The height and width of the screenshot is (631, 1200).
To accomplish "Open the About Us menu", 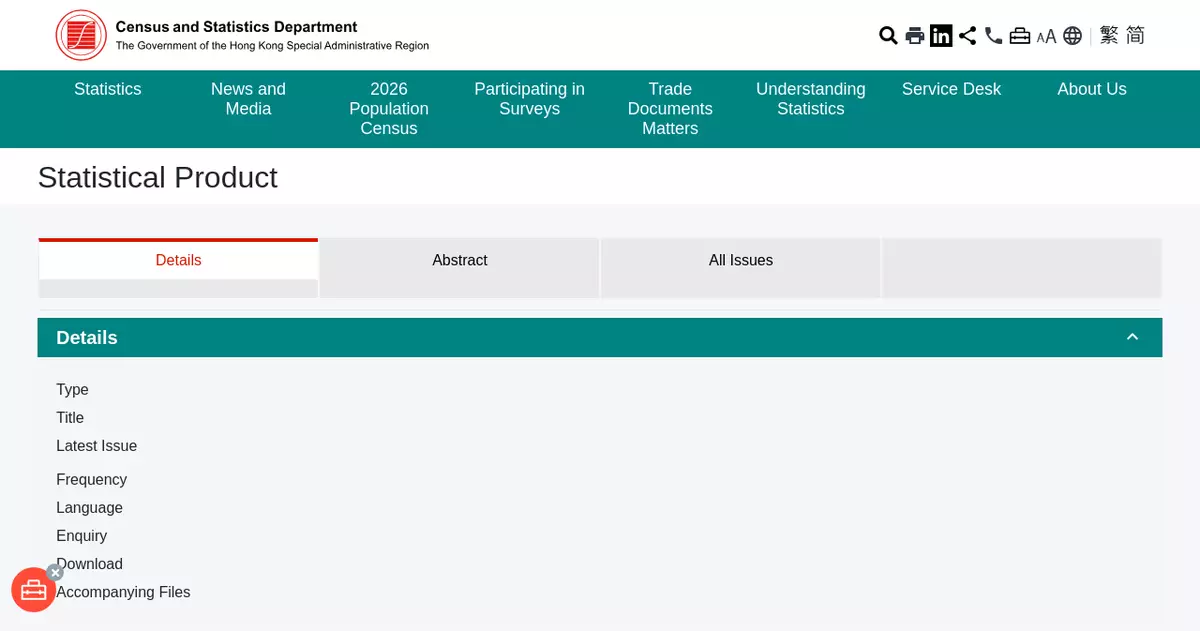I will click(x=1092, y=89).
